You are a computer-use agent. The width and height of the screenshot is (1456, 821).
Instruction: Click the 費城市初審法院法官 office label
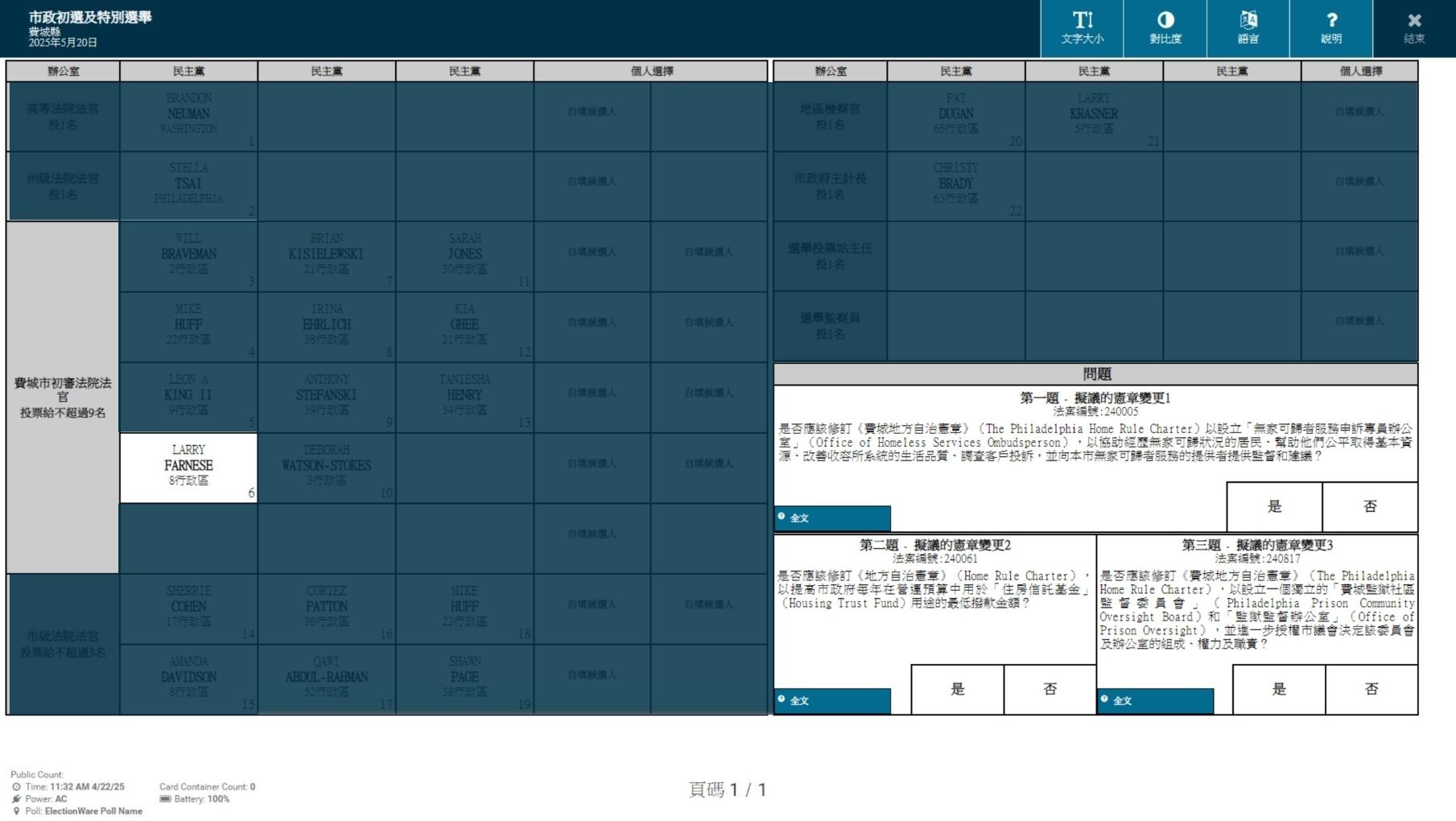(63, 397)
